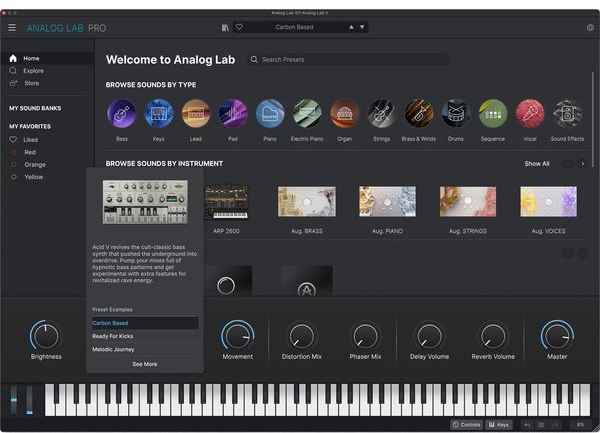Browse Keys sounds type icon
Viewport: 600px width, 433px height.
click(159, 113)
